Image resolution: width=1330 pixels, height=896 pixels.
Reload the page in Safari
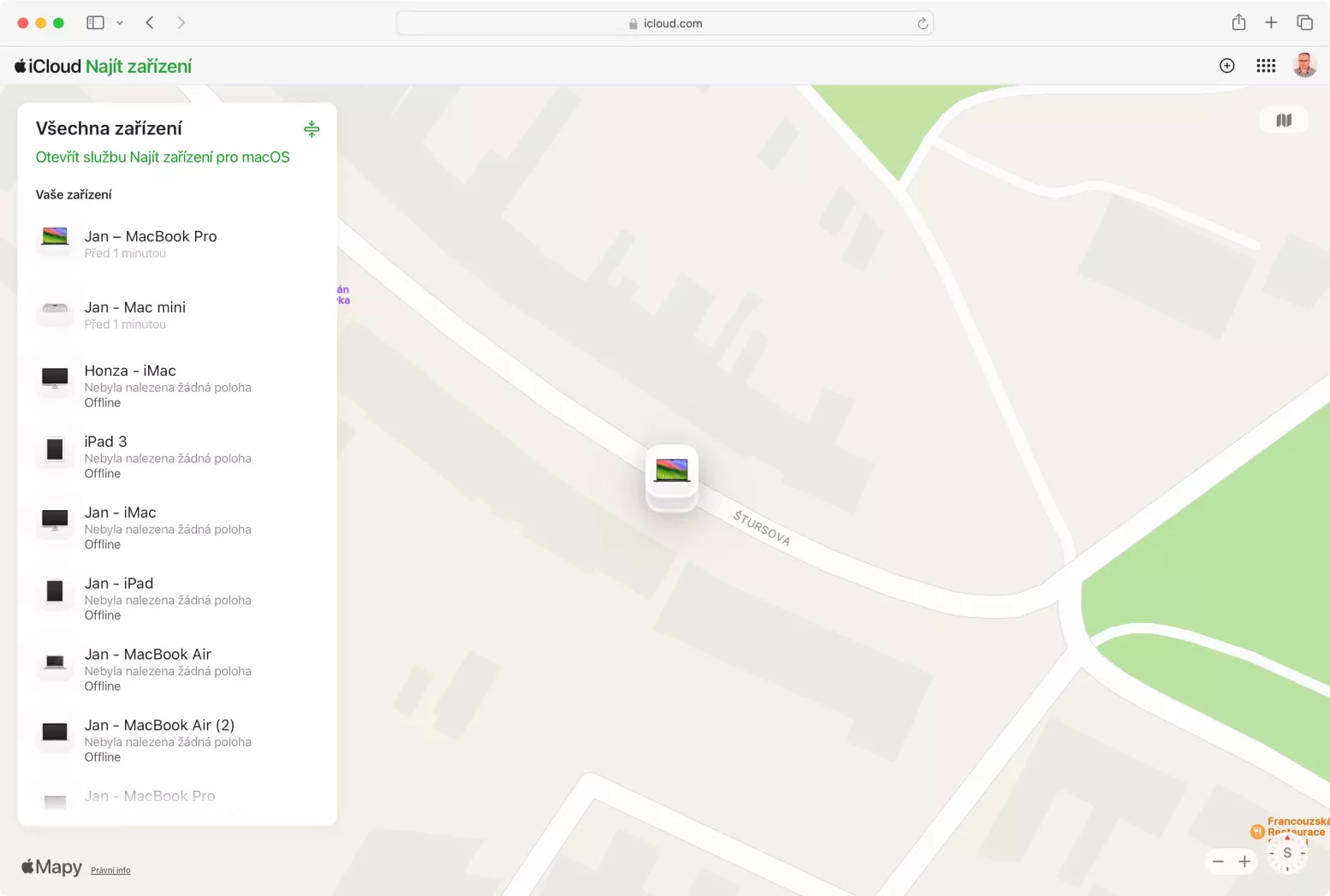(x=922, y=24)
